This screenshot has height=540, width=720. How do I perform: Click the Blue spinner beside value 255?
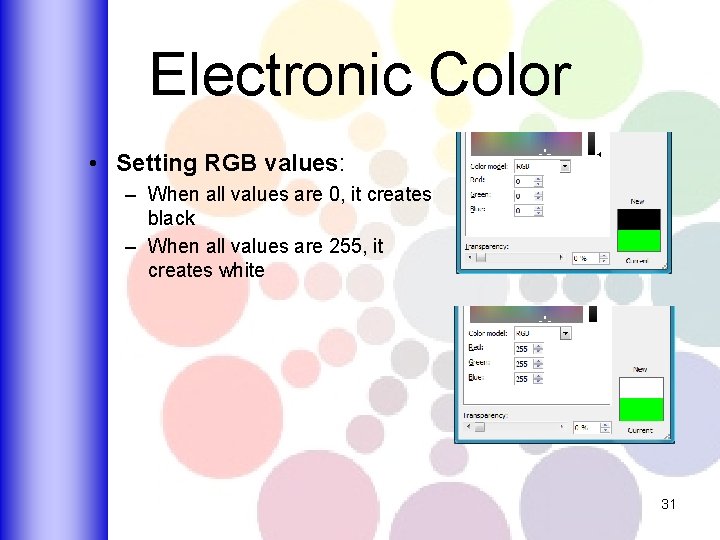[x=538, y=379]
